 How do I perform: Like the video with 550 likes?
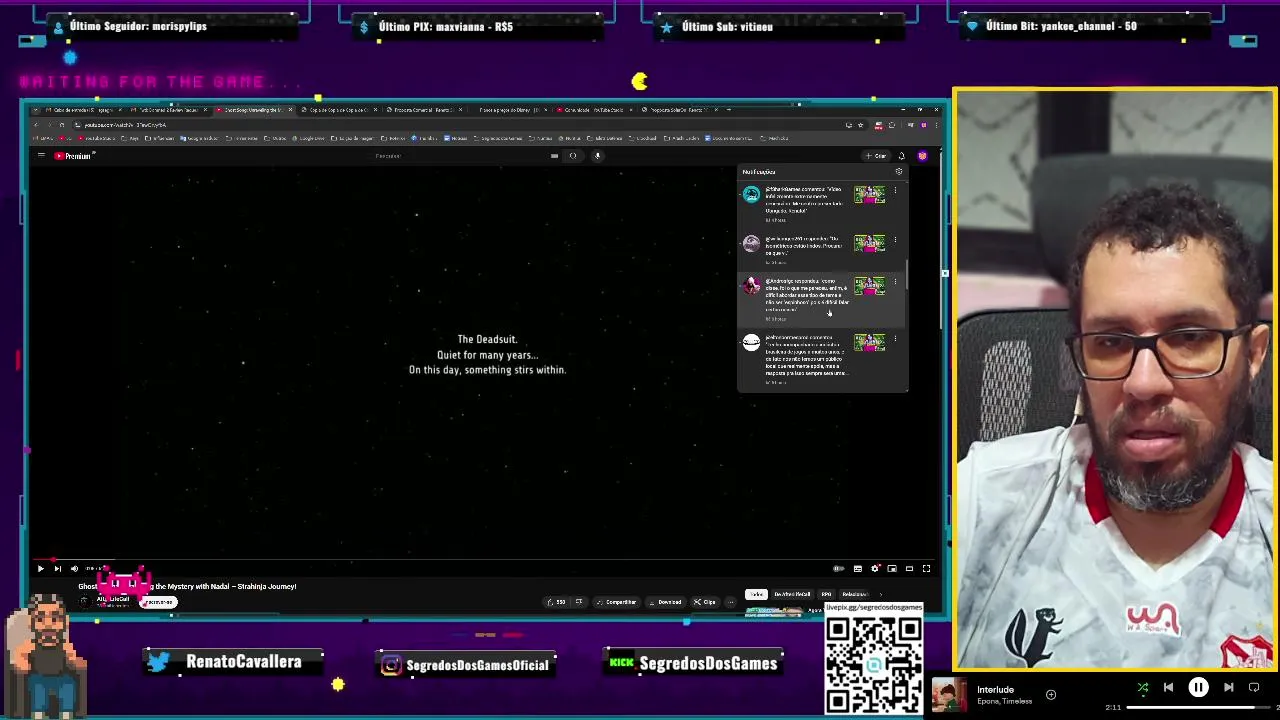[x=556, y=602]
